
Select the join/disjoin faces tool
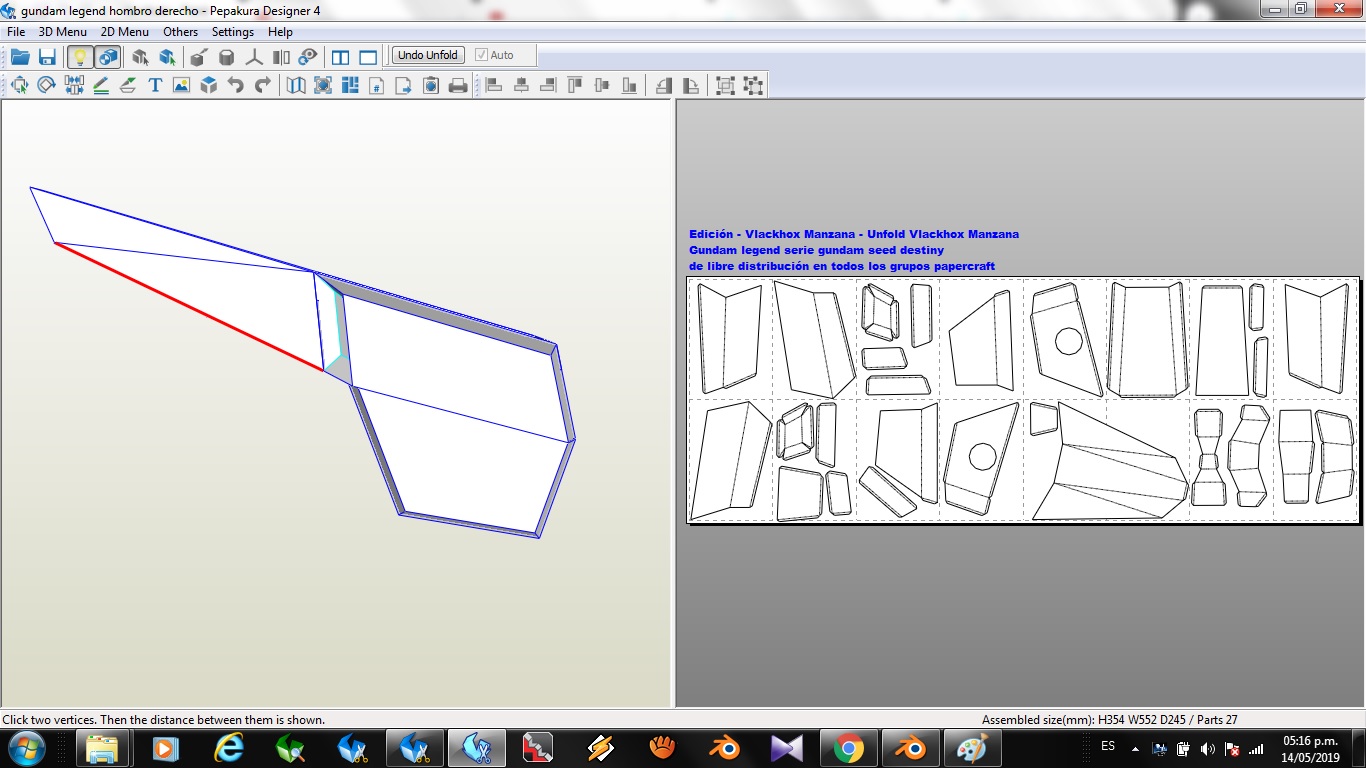[x=74, y=86]
